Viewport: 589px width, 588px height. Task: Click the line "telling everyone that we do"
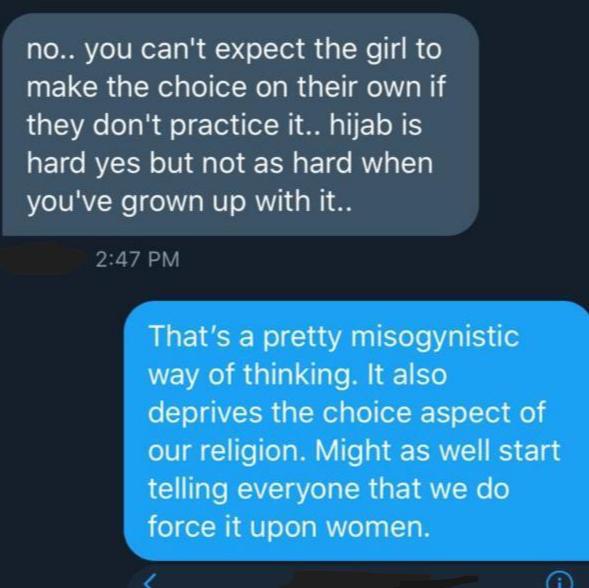(x=329, y=488)
